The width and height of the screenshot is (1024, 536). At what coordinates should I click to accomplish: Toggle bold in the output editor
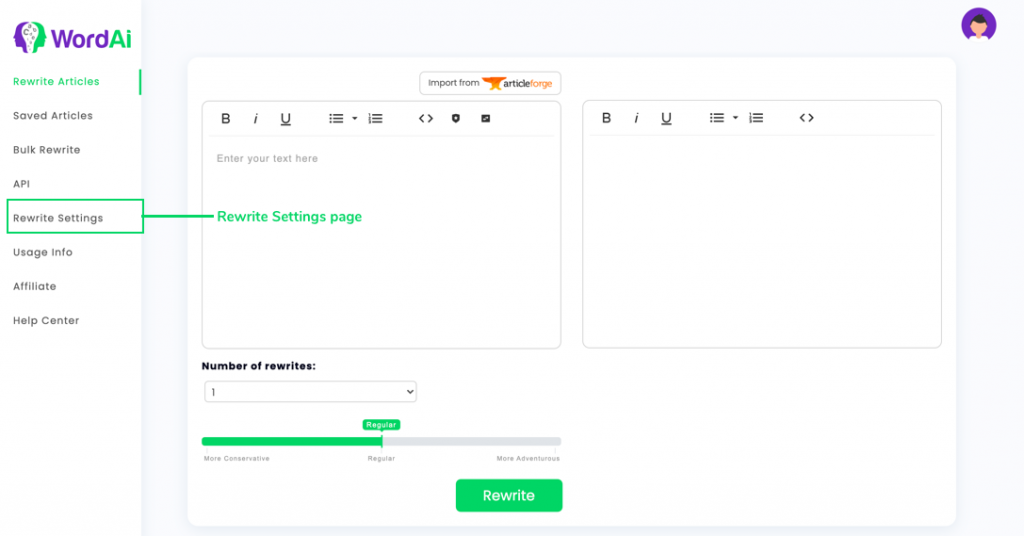[606, 118]
